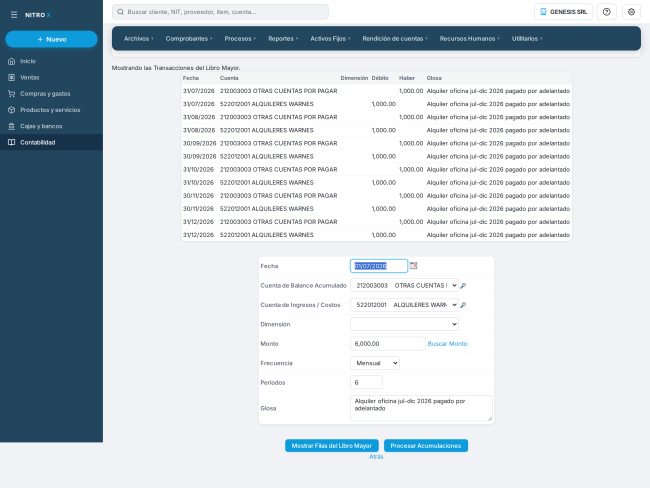Open the settings gear icon

point(631,12)
